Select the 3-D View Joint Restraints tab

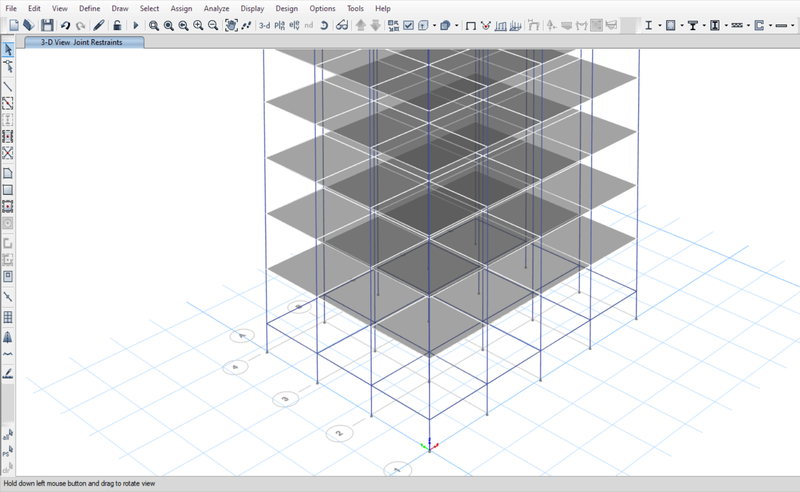[85, 42]
